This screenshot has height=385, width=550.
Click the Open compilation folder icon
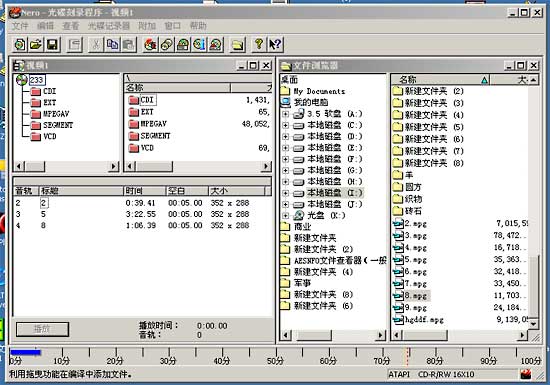pos(36,45)
